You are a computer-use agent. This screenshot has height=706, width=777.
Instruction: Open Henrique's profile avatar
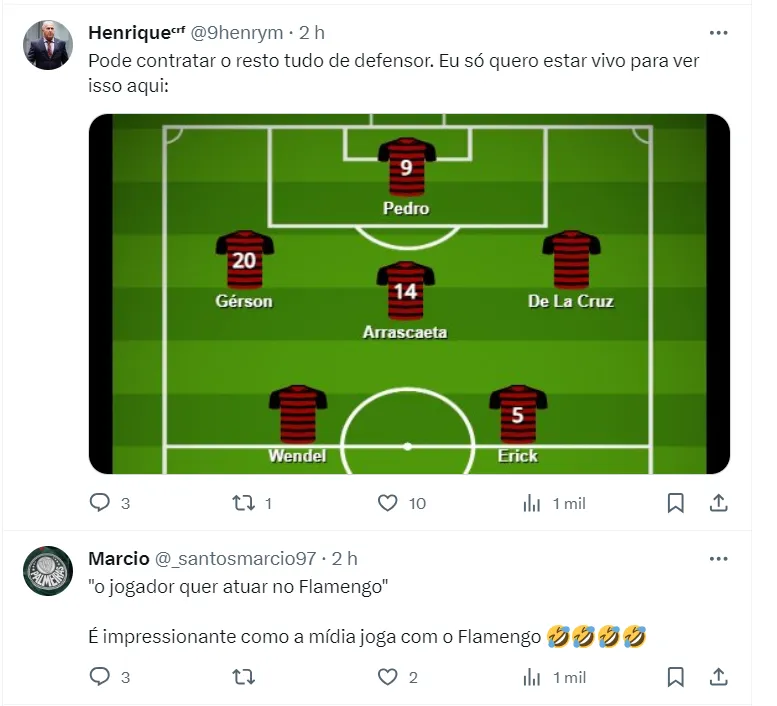48,45
